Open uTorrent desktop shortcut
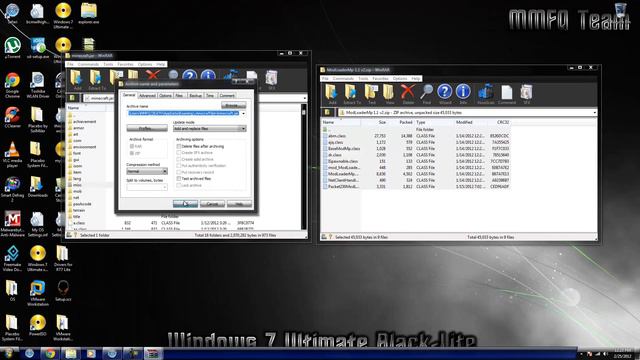Screen dimensions: 640x360 [12, 48]
